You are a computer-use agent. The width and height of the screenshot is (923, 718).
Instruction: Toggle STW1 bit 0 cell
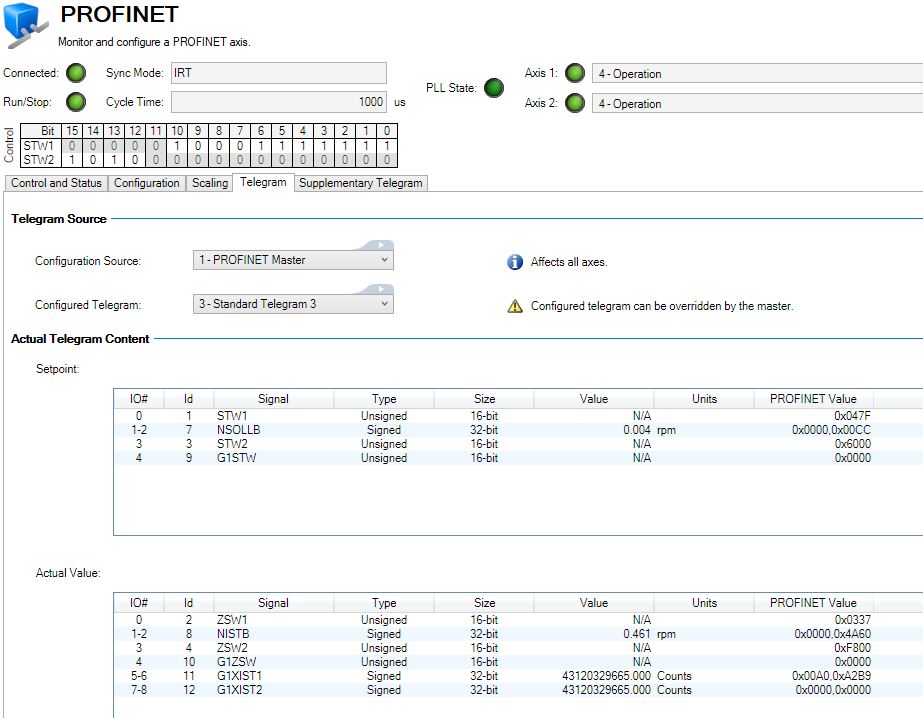click(387, 145)
